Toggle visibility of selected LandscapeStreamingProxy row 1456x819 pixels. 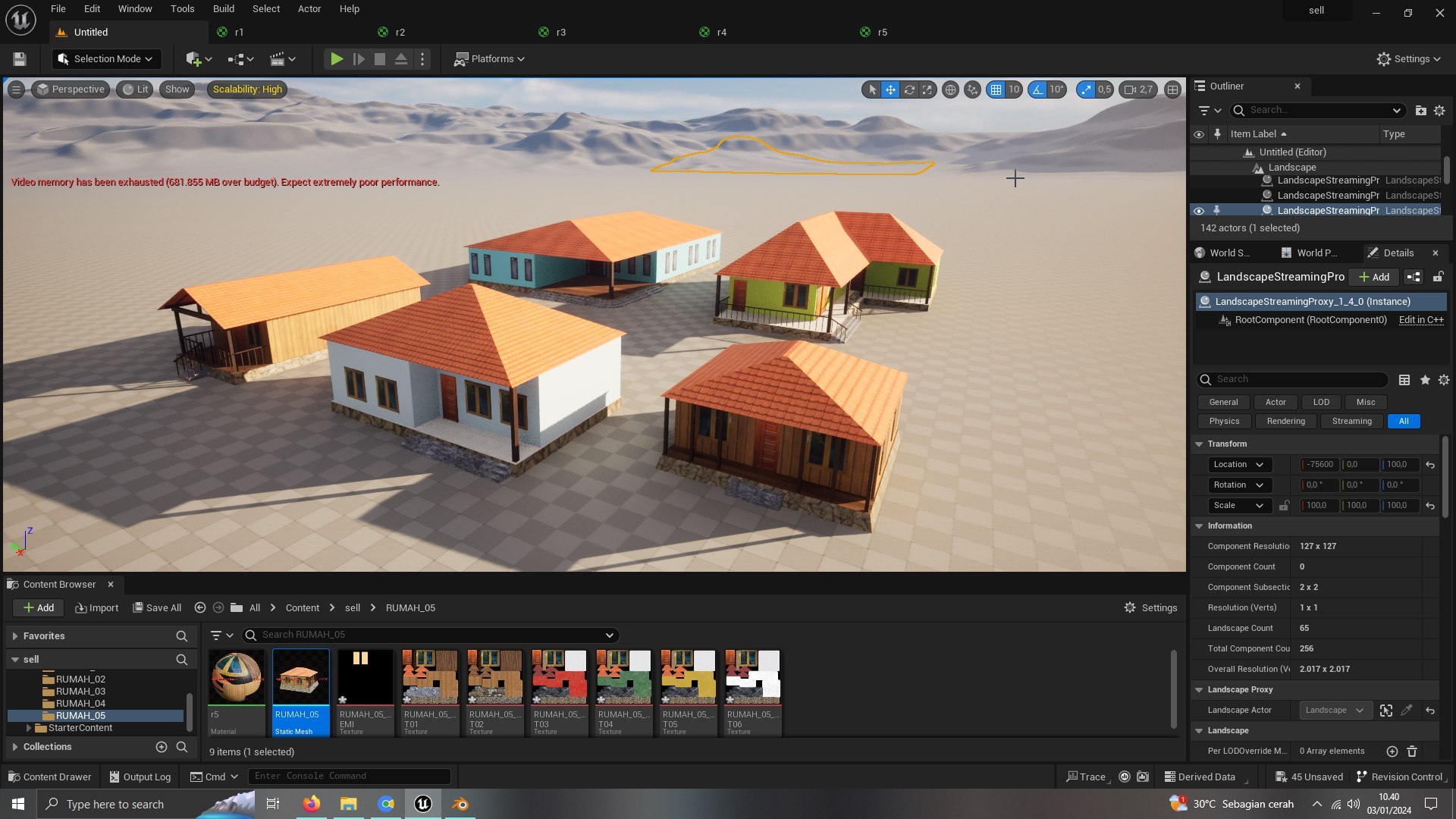(1199, 211)
